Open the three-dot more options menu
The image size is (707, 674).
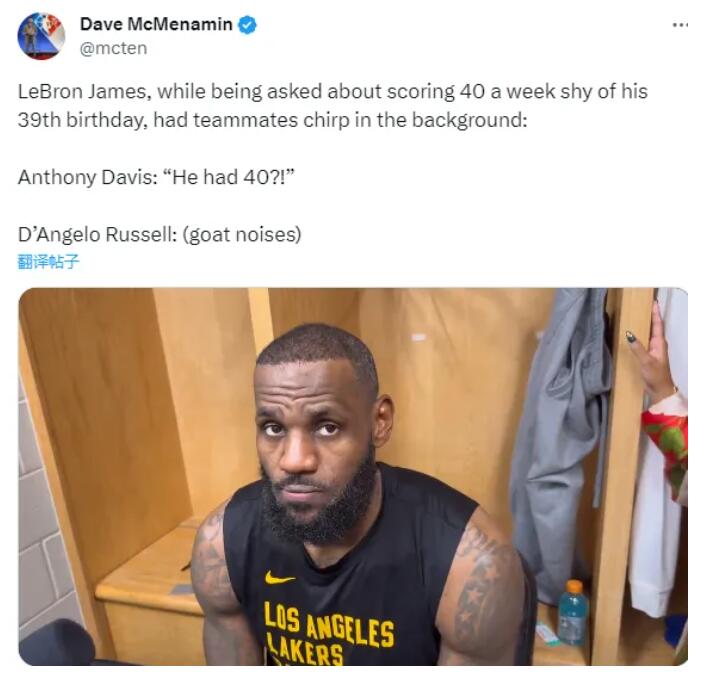tap(680, 25)
